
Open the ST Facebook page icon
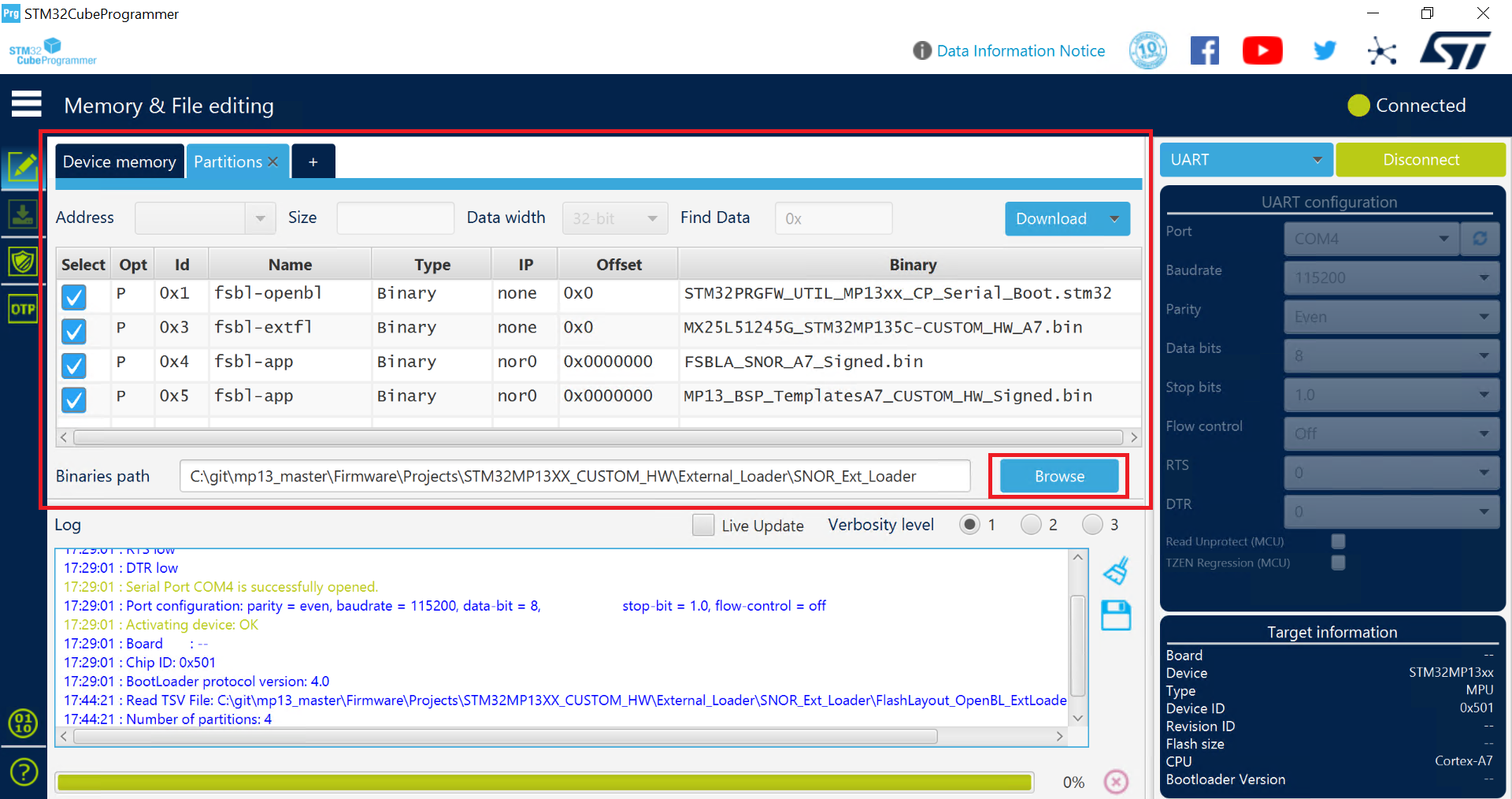[x=1205, y=51]
